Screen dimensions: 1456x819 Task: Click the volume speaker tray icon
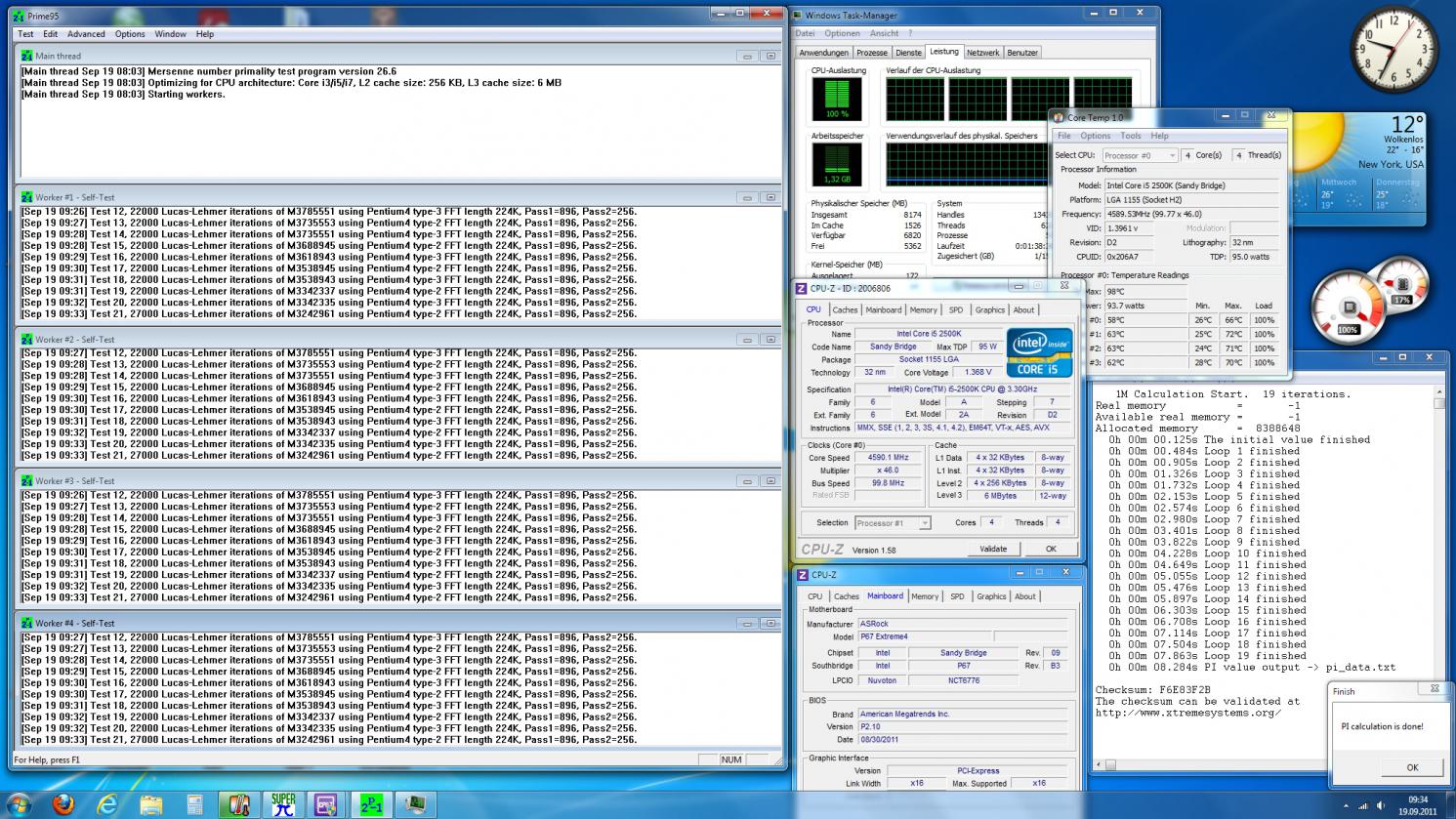(x=1379, y=806)
